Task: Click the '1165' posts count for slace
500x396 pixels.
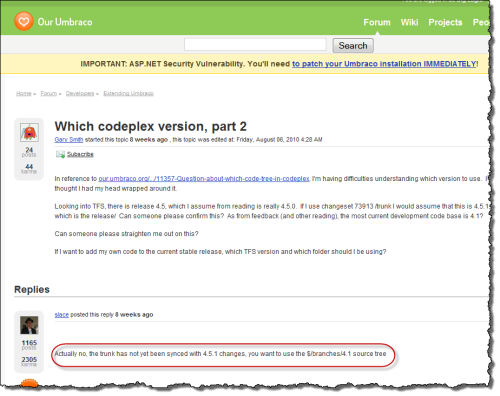Action: 29,343
